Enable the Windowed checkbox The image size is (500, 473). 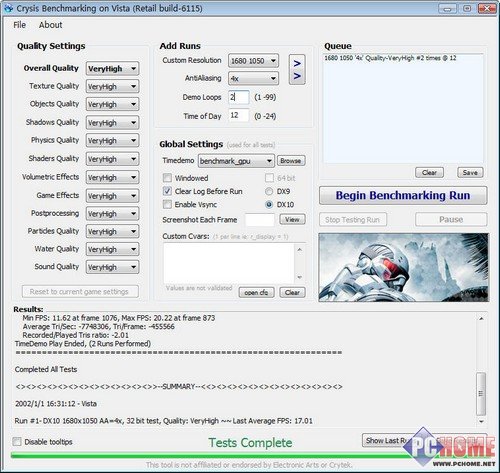[x=167, y=178]
